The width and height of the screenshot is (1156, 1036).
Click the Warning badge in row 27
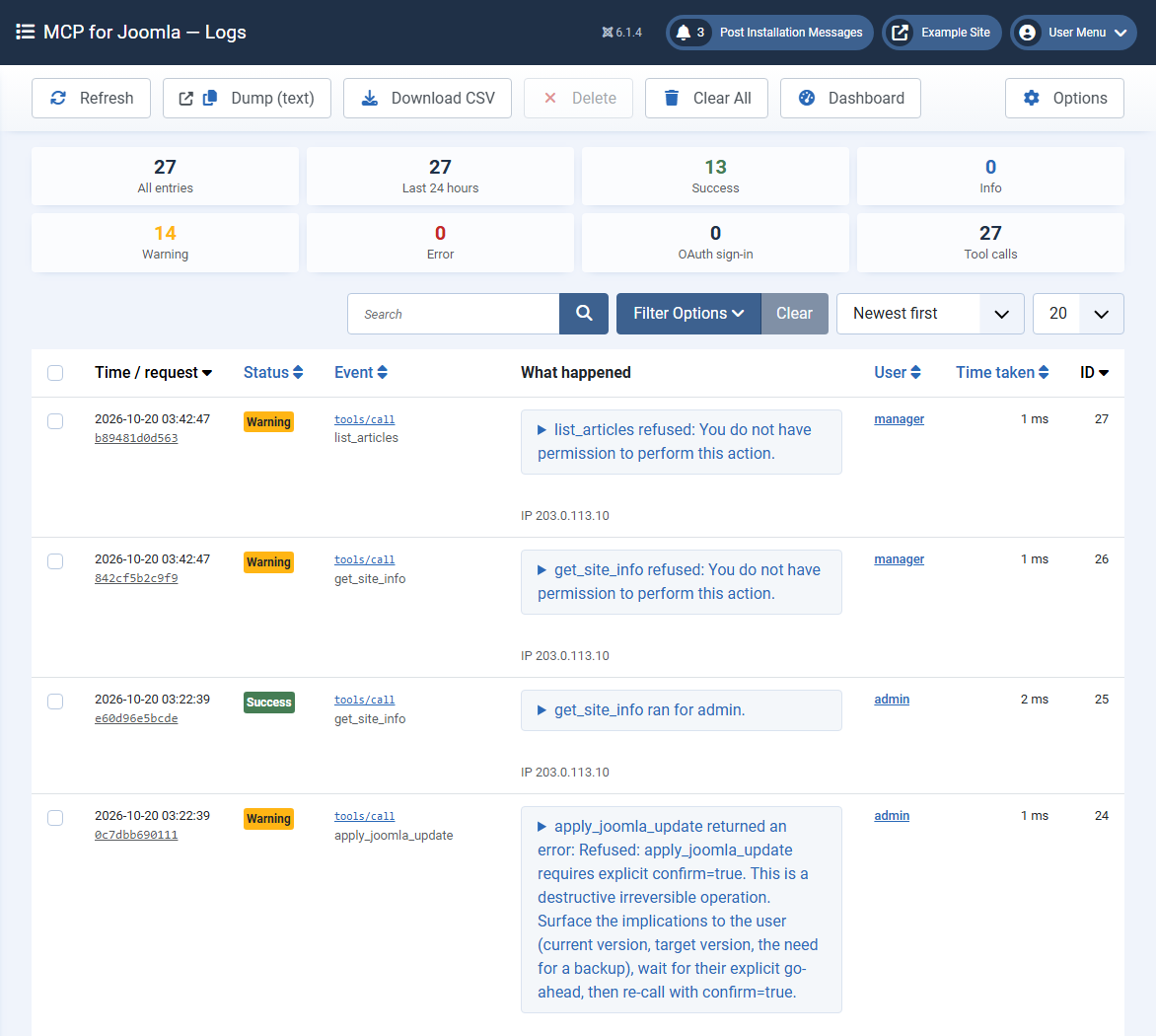coord(268,421)
